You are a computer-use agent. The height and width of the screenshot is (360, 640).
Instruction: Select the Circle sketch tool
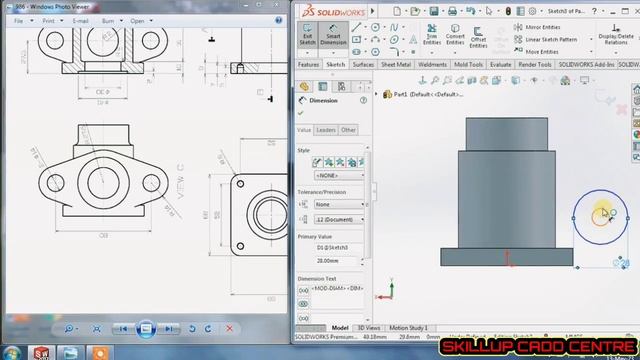(x=375, y=27)
